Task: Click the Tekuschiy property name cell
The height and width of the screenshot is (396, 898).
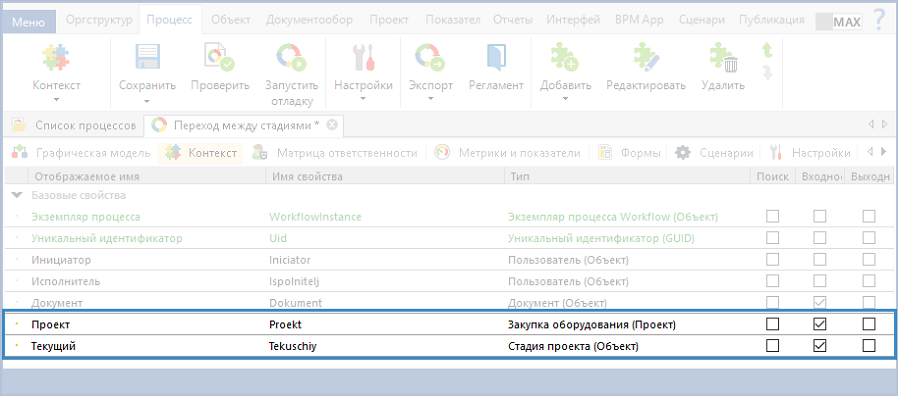Action: 292,346
